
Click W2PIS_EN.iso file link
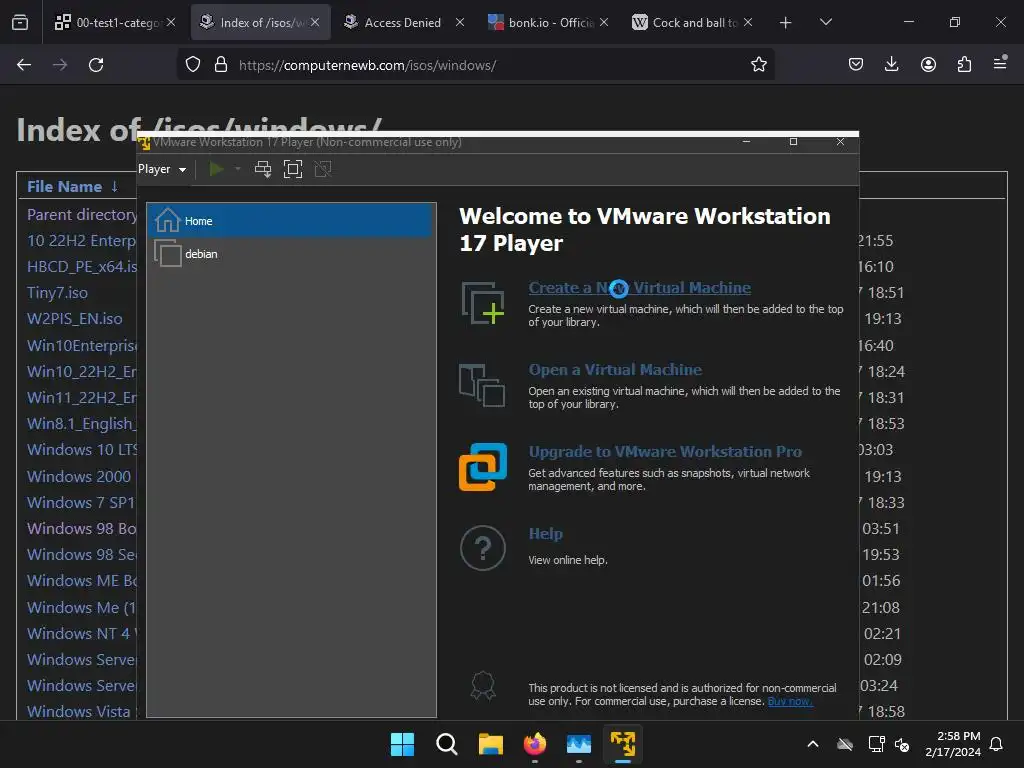click(x=74, y=319)
